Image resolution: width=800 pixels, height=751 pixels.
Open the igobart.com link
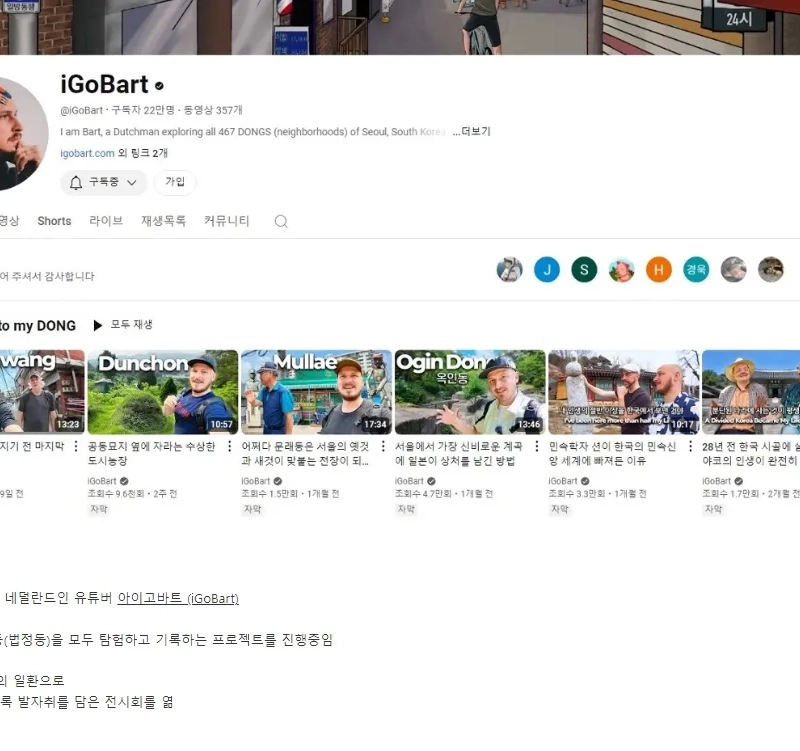(87, 153)
